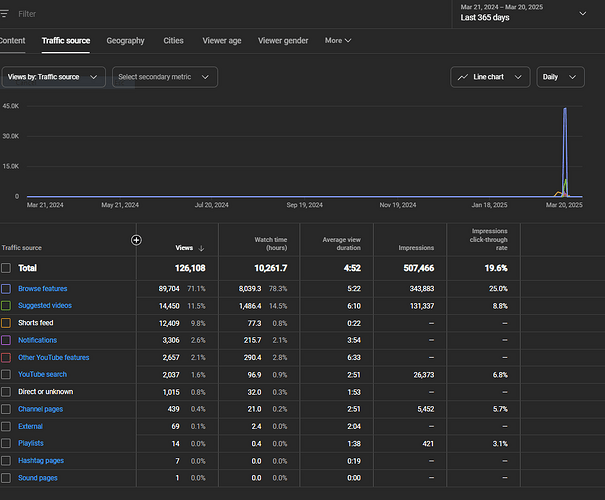Open Select secondary metric dropdown
The height and width of the screenshot is (500, 605).
[165, 77]
